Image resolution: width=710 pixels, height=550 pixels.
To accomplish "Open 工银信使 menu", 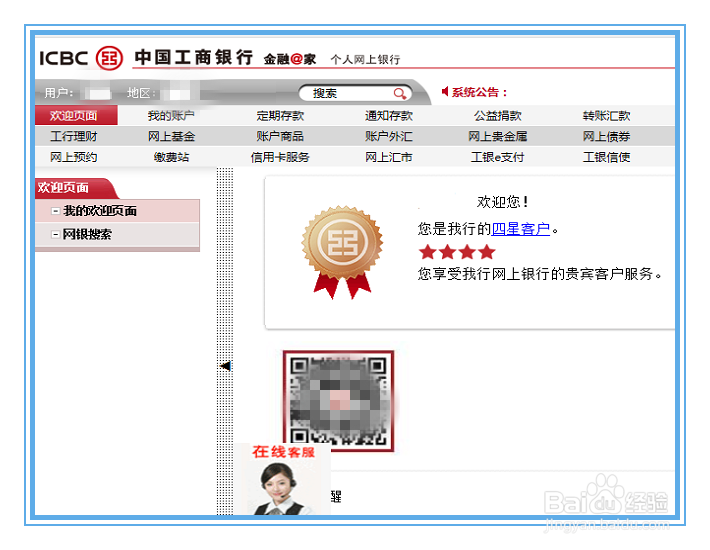I will click(x=606, y=157).
